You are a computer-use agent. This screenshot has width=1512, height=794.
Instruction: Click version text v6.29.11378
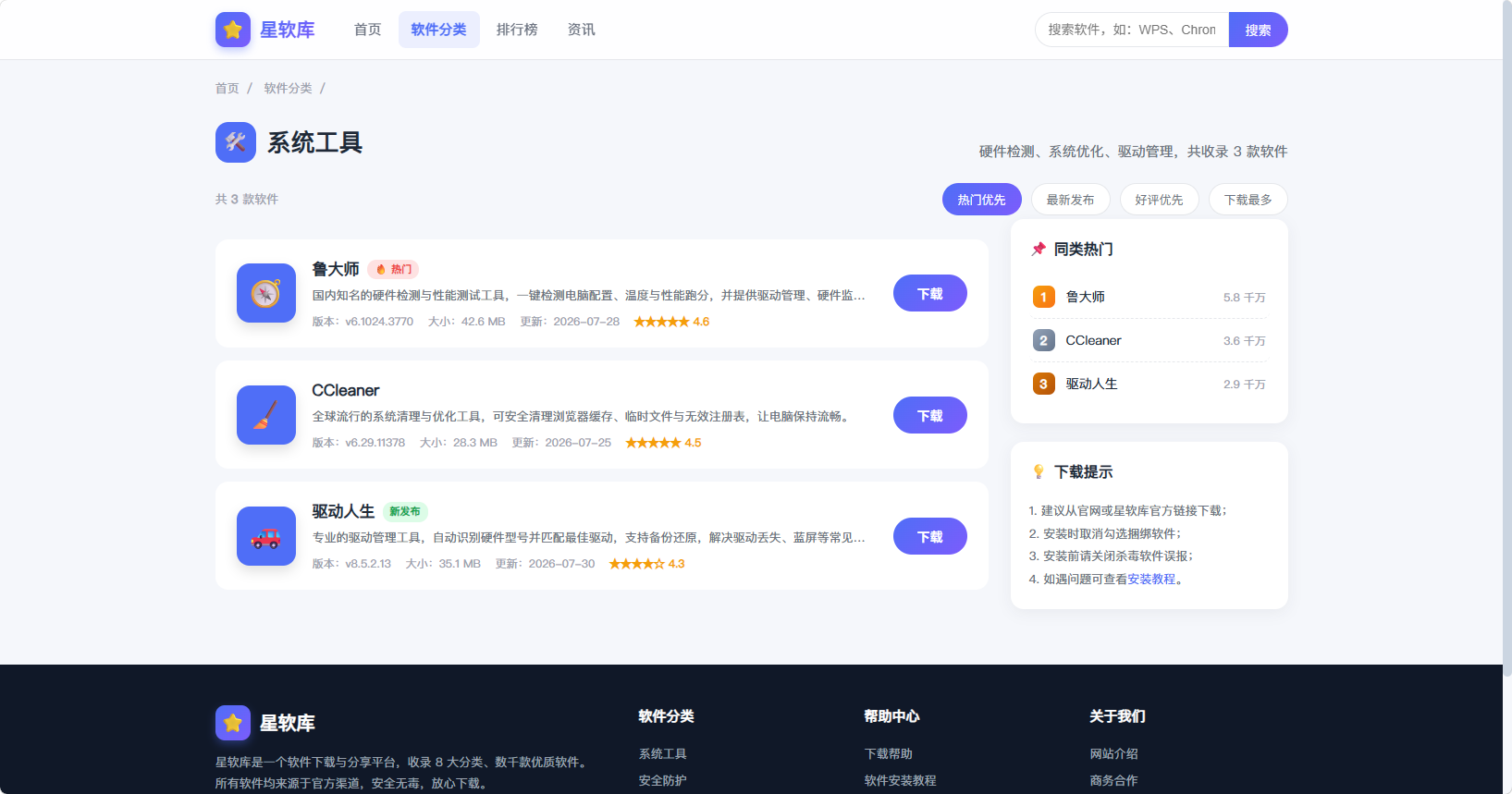pyautogui.click(x=375, y=443)
